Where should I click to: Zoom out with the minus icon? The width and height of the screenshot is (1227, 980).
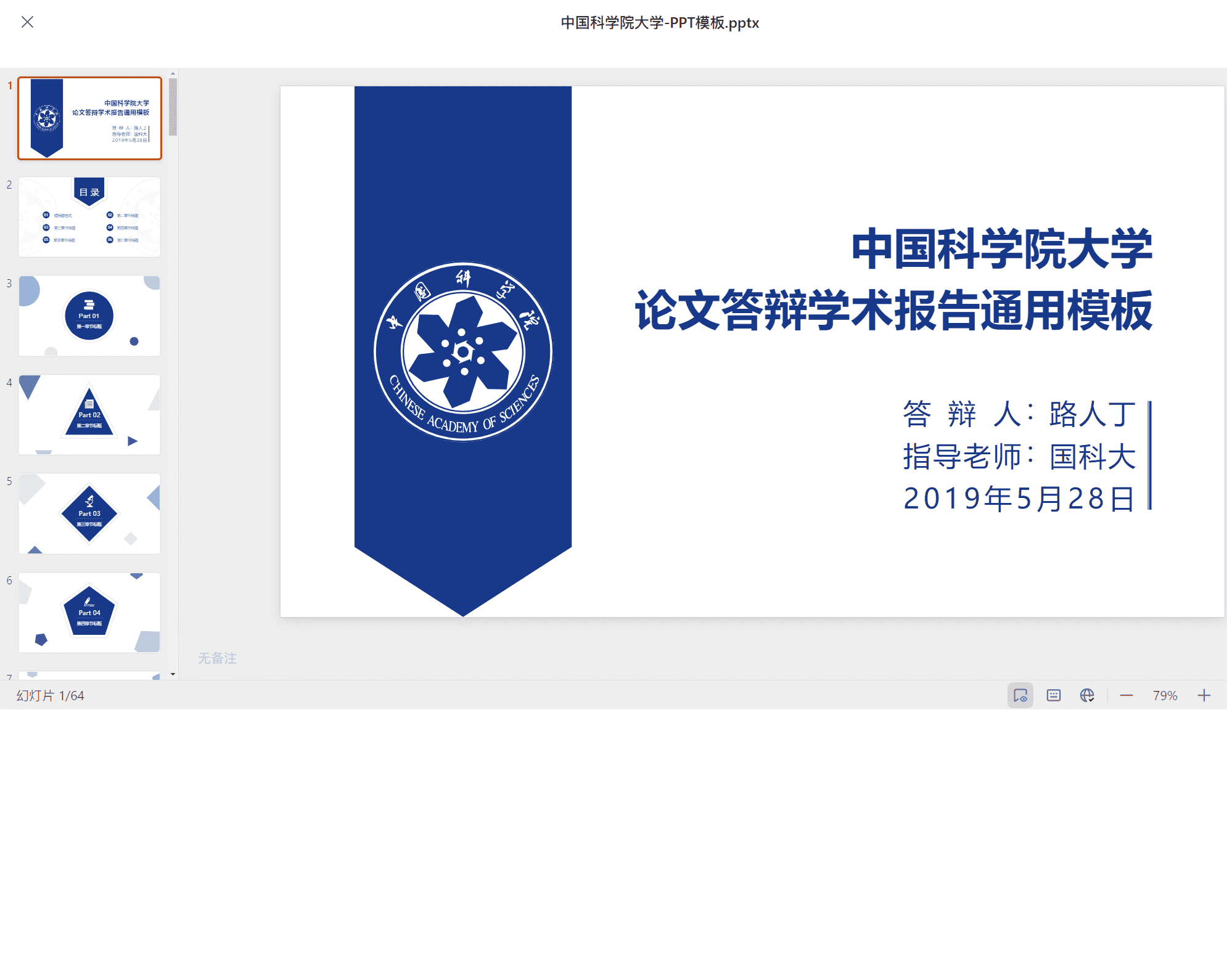[x=1126, y=695]
